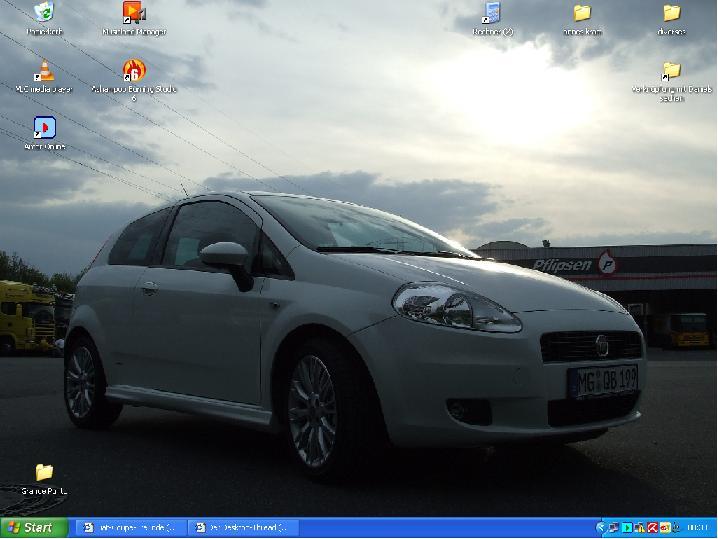Launch Ashampoo Burning Studio 6
This screenshot has height=539, width=718.
[x=134, y=71]
